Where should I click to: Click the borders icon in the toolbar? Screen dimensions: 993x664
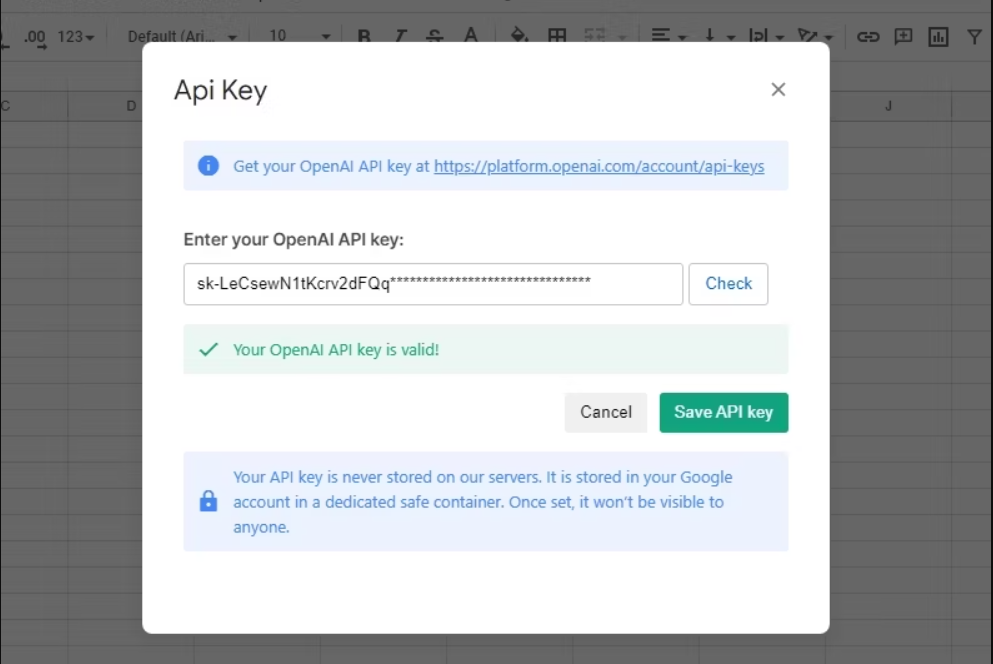[557, 37]
